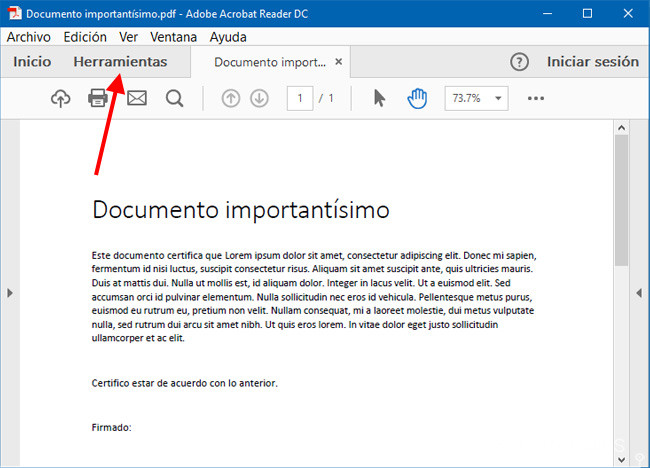Click Iniciar sesión button
Screen dimensions: 650x468
tap(592, 62)
